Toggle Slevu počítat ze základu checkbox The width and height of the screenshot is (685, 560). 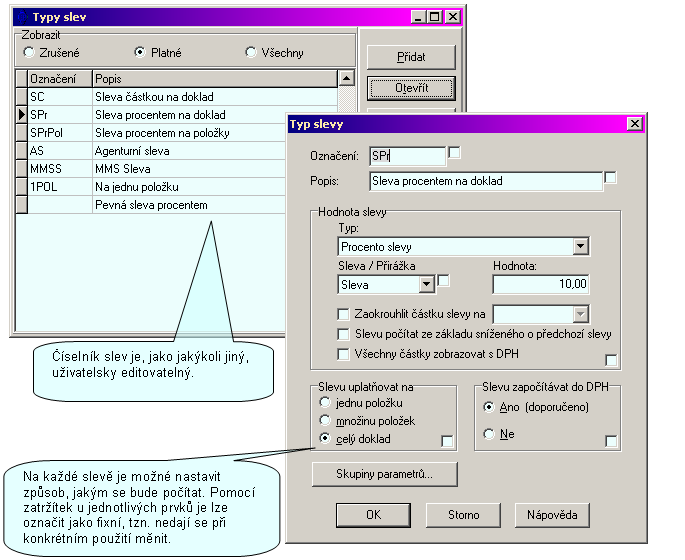[345, 334]
